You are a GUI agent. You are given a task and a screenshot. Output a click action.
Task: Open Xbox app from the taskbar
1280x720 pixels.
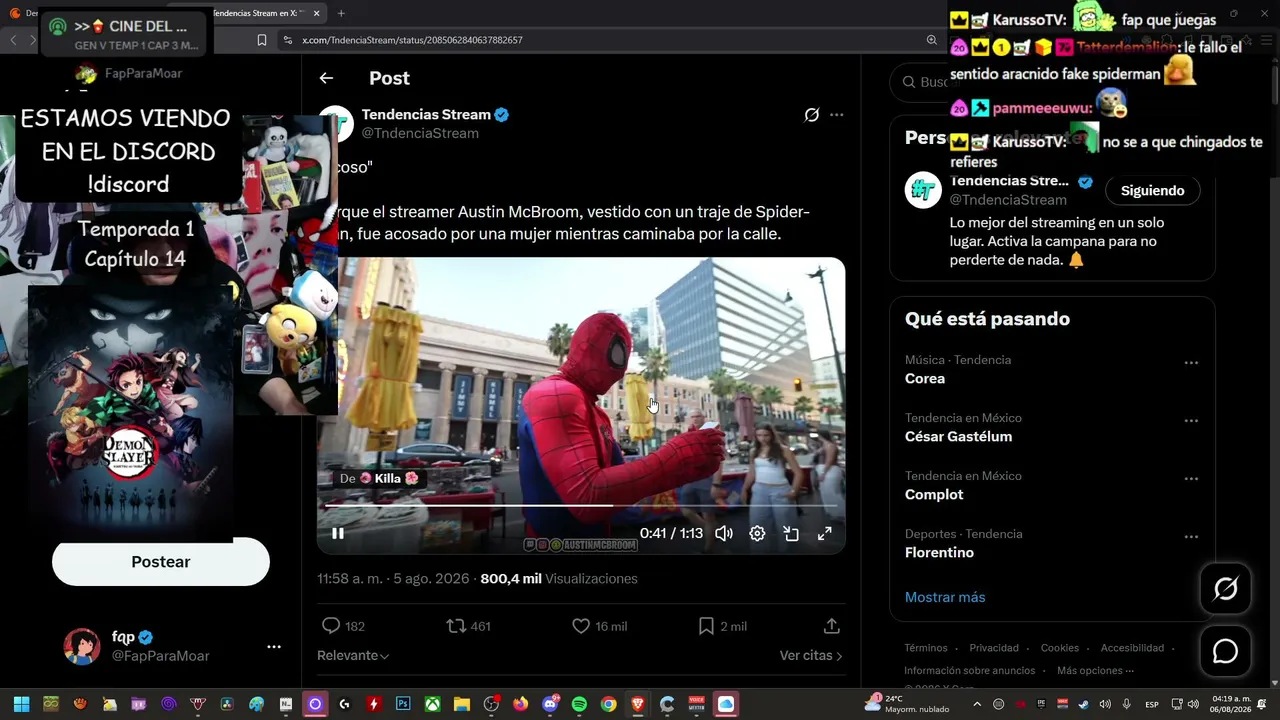[x=432, y=704]
